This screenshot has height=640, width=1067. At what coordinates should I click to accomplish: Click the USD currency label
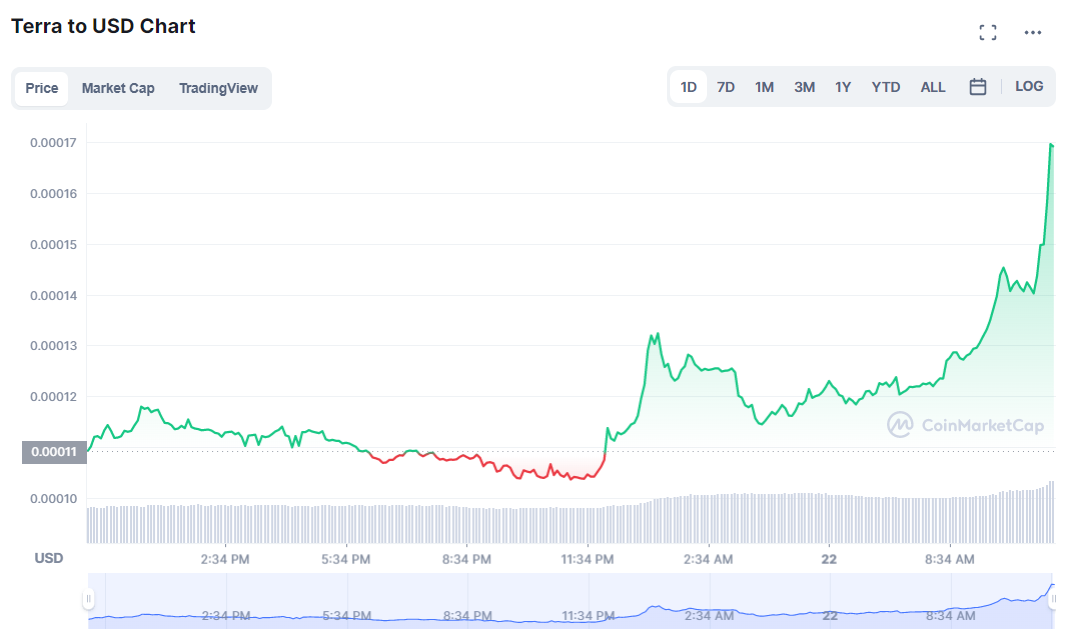pos(48,558)
